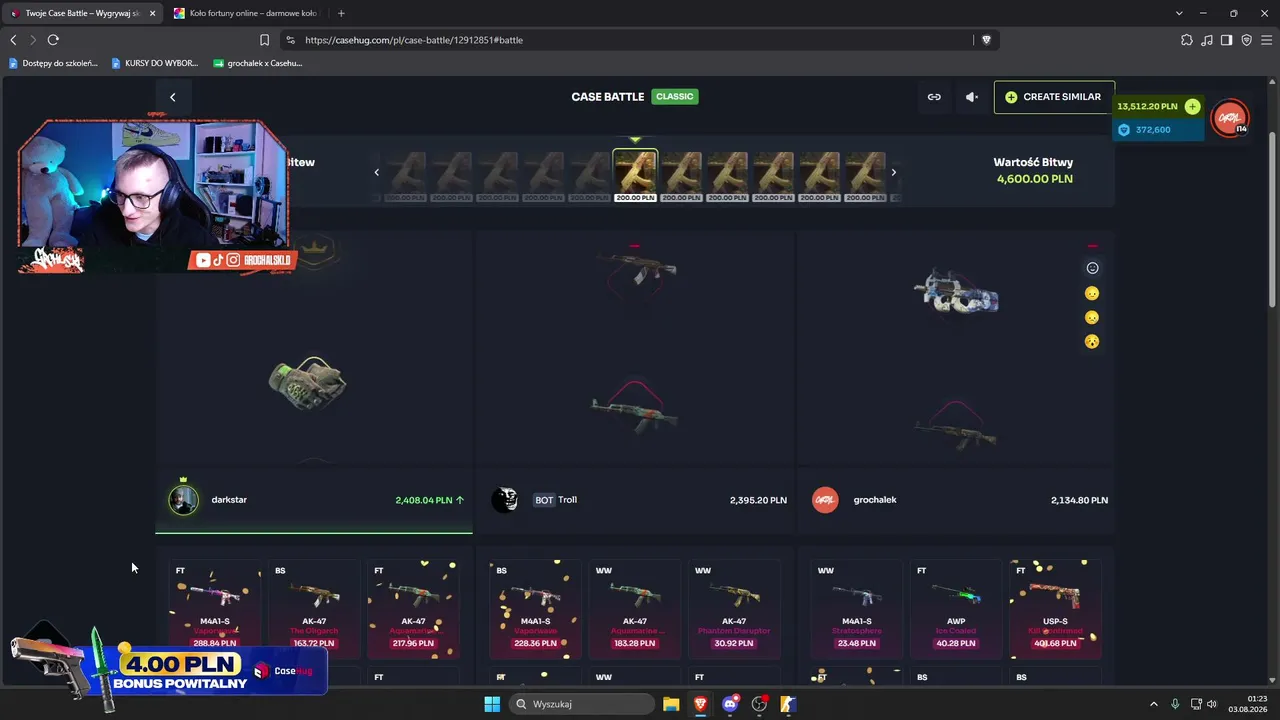Mute the case battle sound

971,97
